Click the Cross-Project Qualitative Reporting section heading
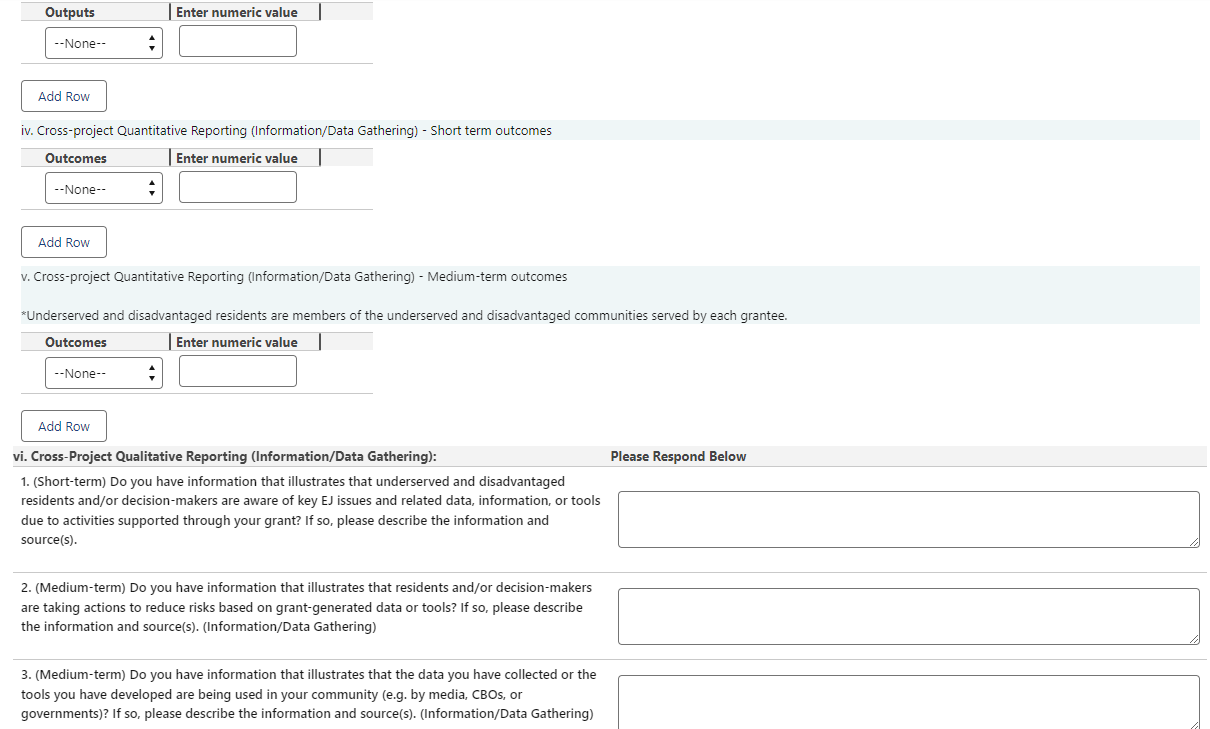This screenshot has height=729, width=1210. tap(225, 457)
